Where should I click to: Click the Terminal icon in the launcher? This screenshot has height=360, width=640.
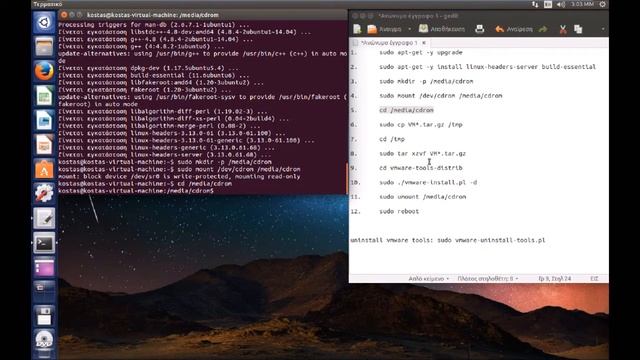point(44,243)
